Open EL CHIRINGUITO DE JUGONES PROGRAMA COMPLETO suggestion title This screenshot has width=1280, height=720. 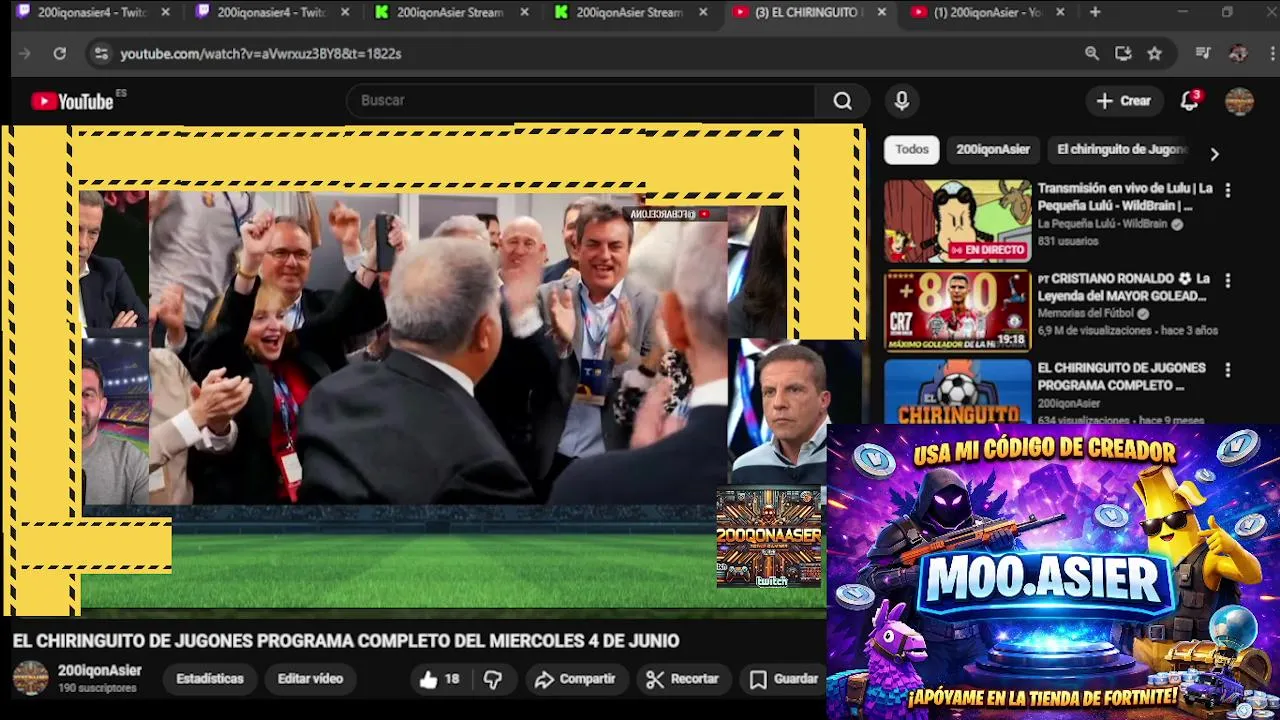coord(1121,377)
